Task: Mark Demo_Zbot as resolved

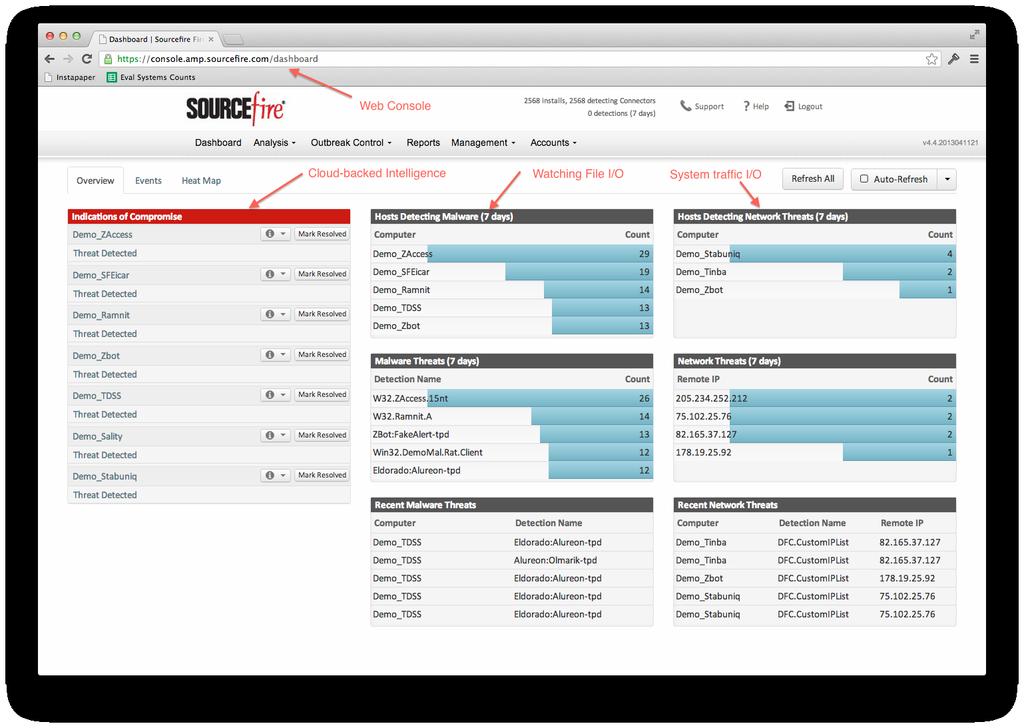Action: click(x=322, y=355)
